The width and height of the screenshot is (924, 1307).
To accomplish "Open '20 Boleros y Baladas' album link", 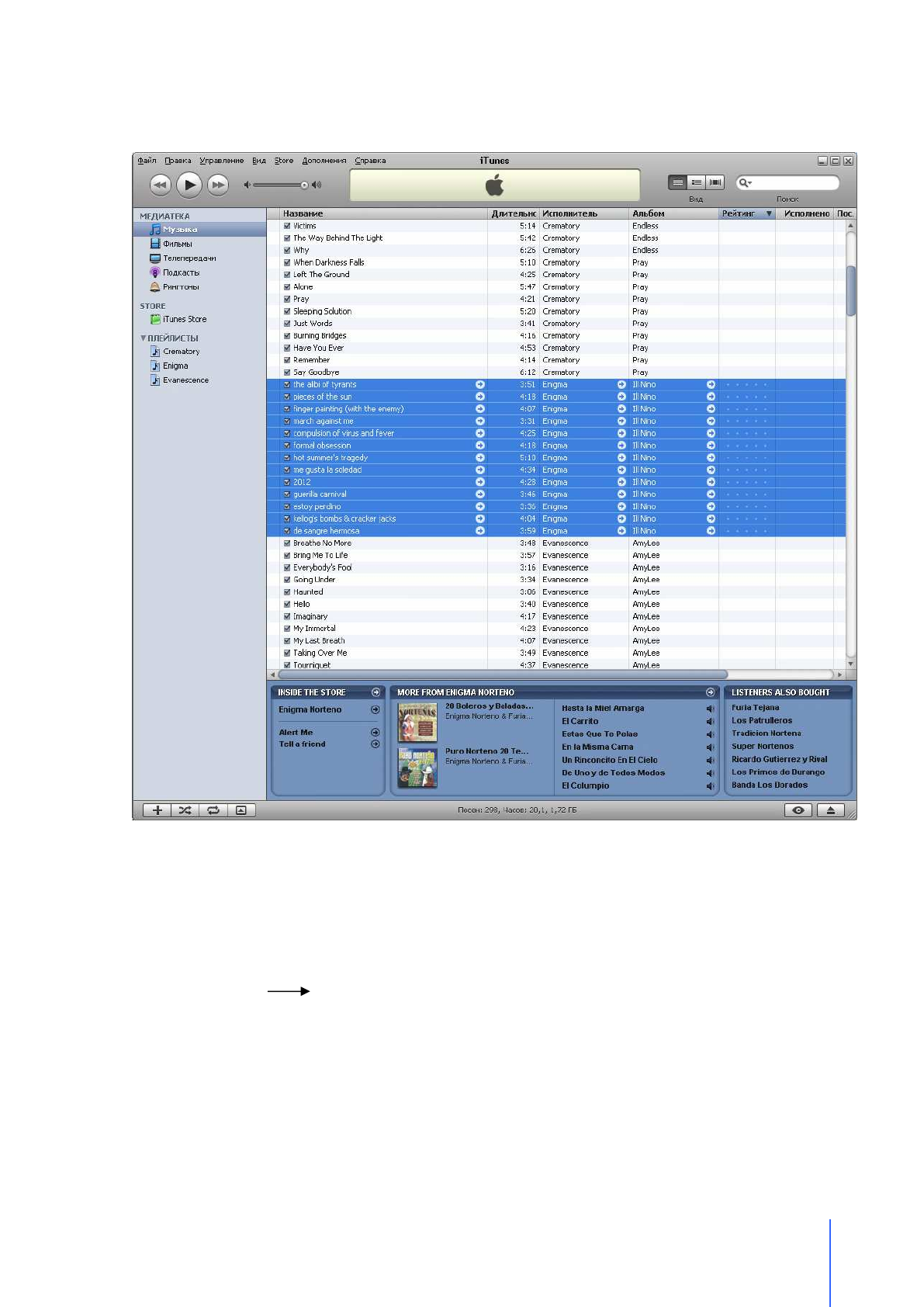I will coord(489,706).
